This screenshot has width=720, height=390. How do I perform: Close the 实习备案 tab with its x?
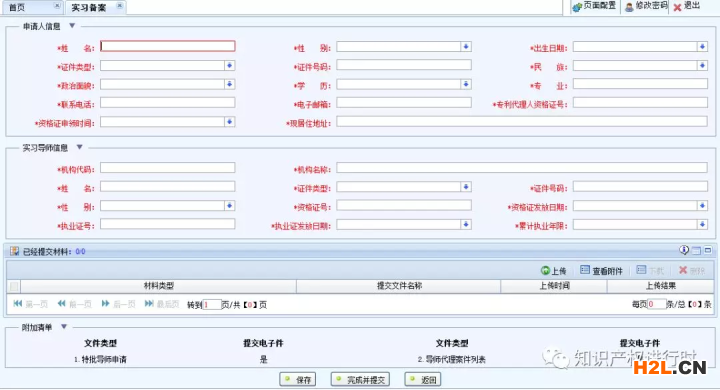120,6
